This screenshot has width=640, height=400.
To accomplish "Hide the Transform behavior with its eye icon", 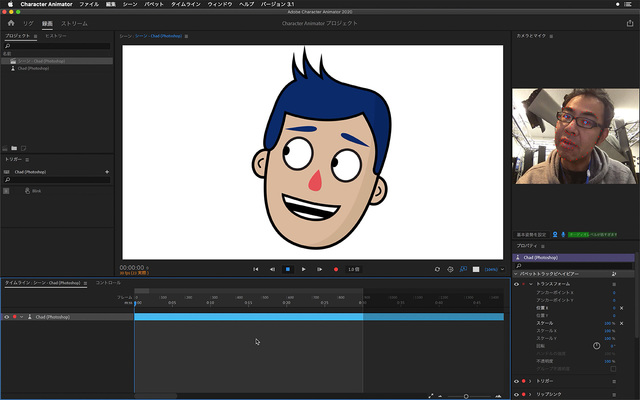I will (517, 284).
